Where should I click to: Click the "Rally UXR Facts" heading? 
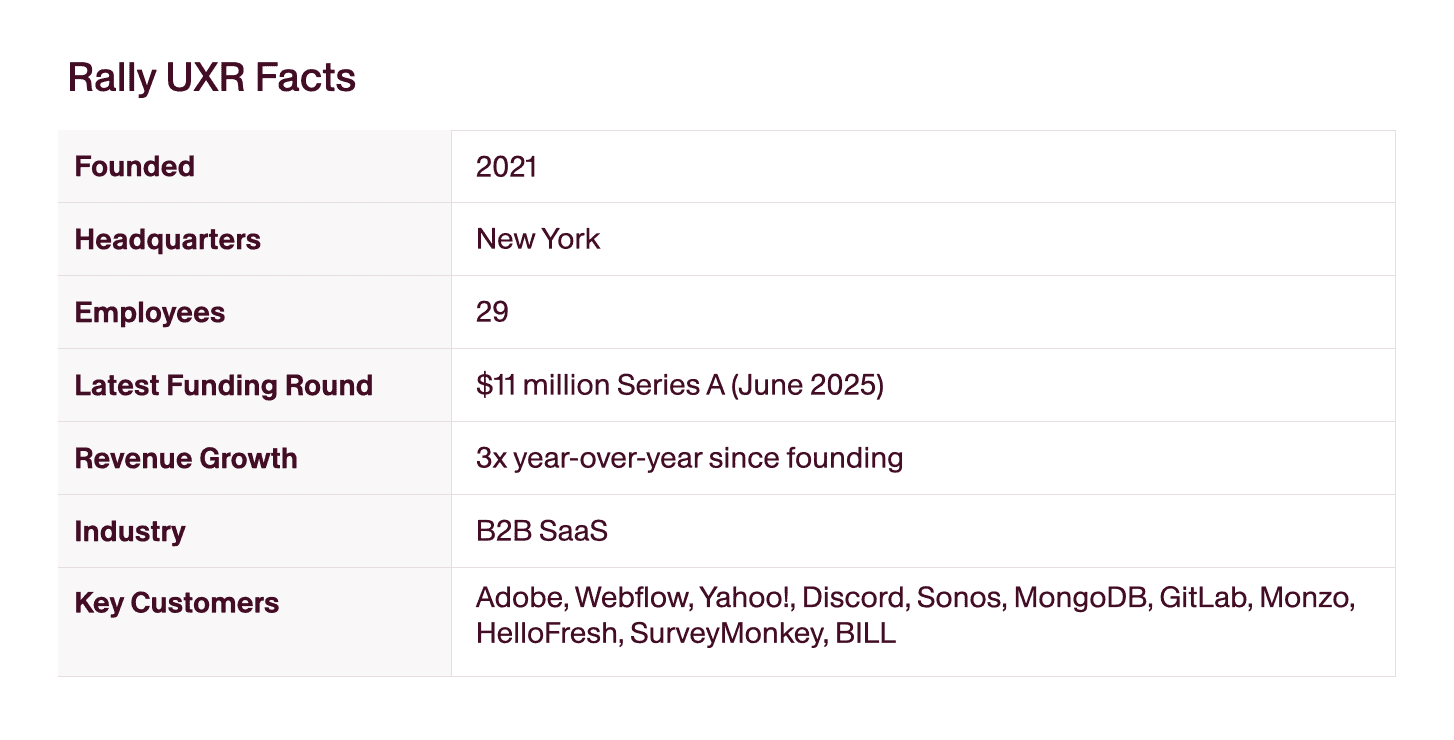211,78
